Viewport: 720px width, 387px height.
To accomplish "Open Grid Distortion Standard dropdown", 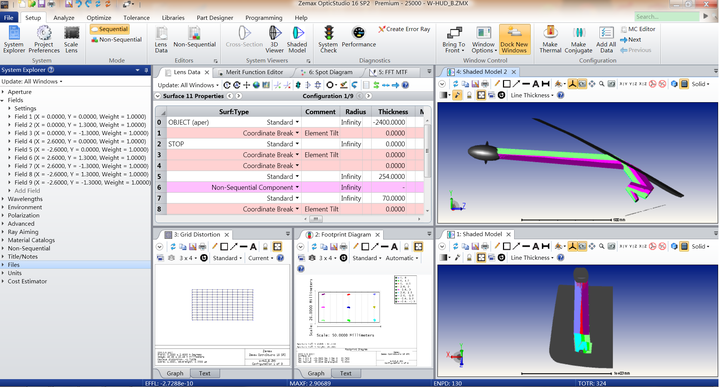I will coord(227,258).
